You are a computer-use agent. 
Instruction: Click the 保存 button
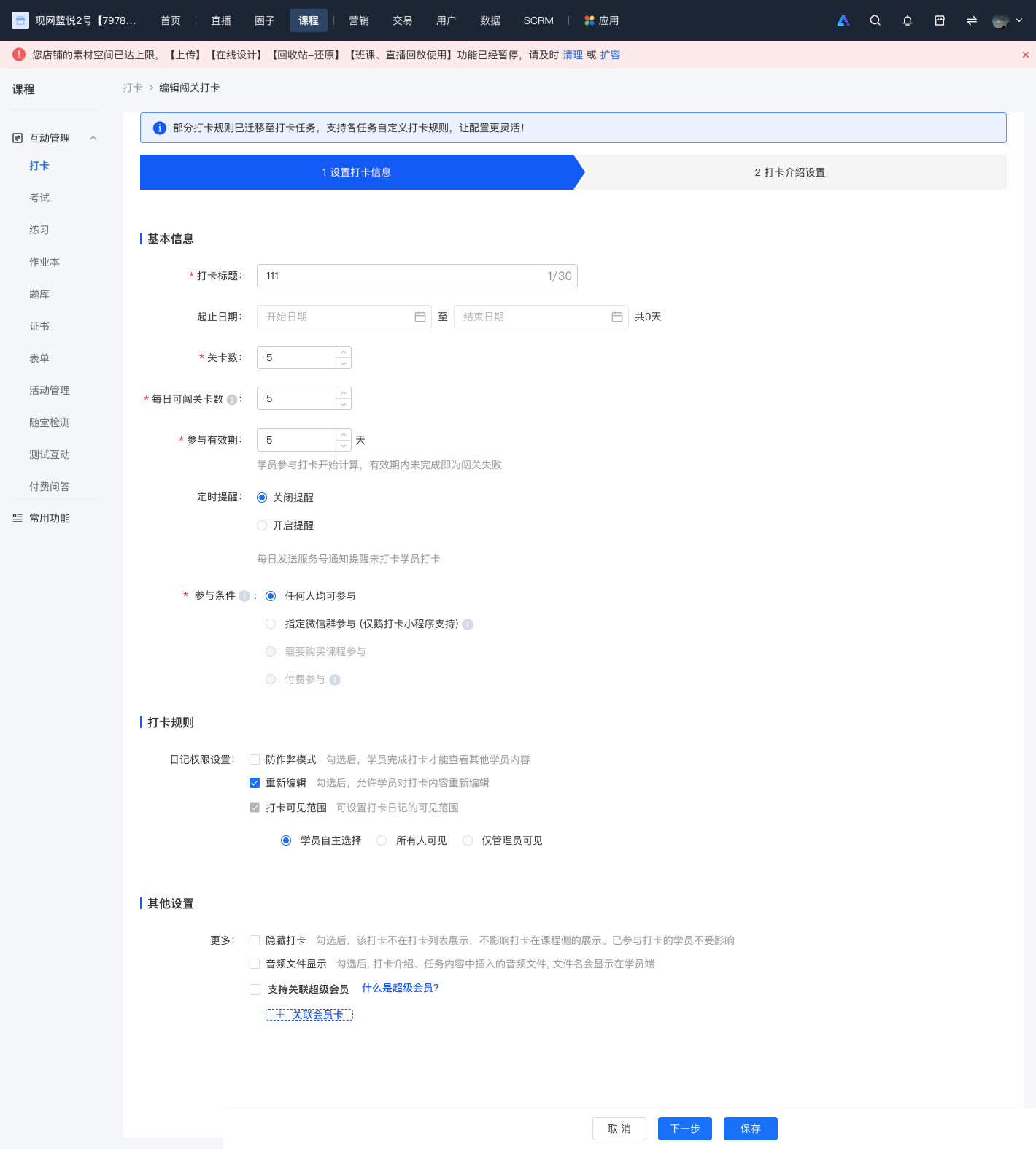point(751,1129)
